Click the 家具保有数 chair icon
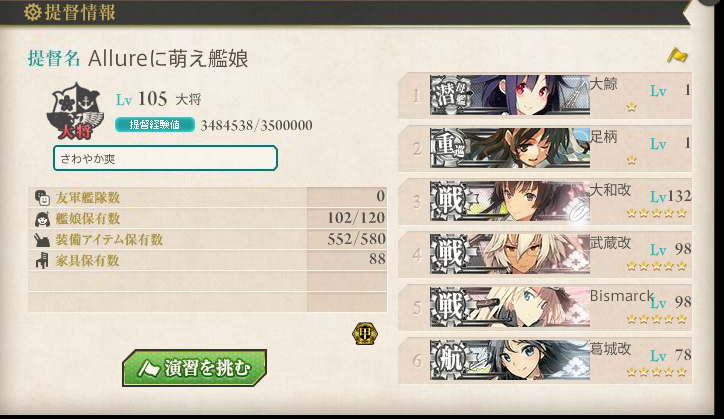The width and height of the screenshot is (724, 419). point(42,261)
